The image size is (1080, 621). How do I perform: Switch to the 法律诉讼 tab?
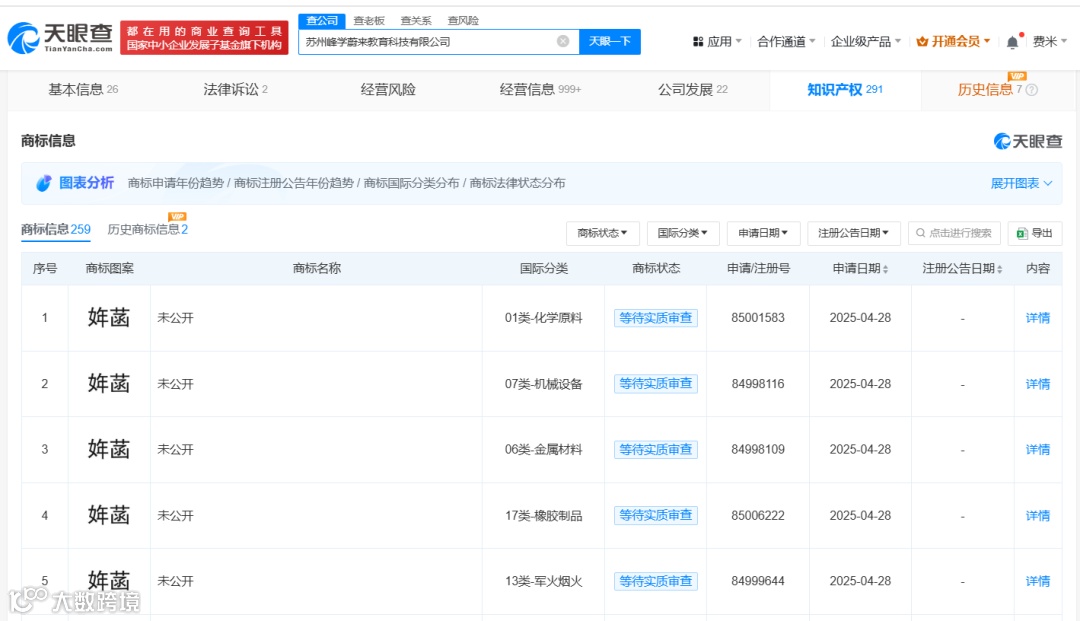click(x=236, y=90)
